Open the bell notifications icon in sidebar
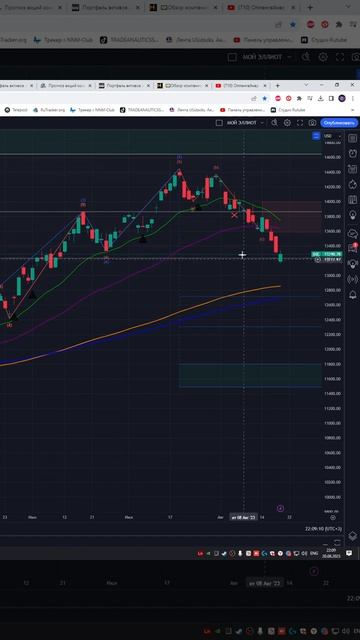Image resolution: width=360 pixels, height=640 pixels. coord(352,295)
